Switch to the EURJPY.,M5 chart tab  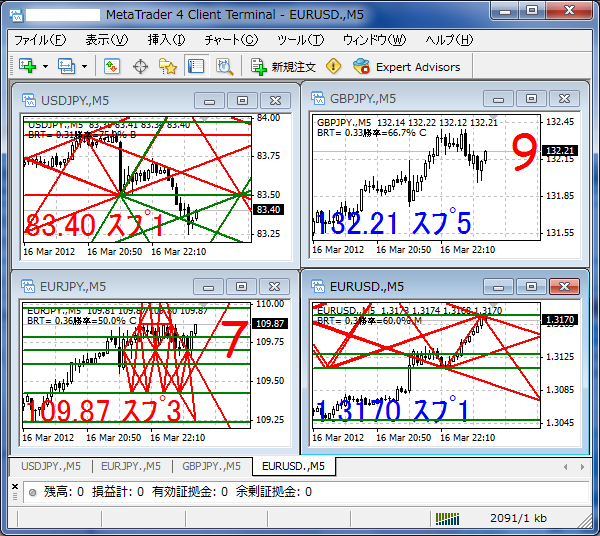tap(130, 466)
